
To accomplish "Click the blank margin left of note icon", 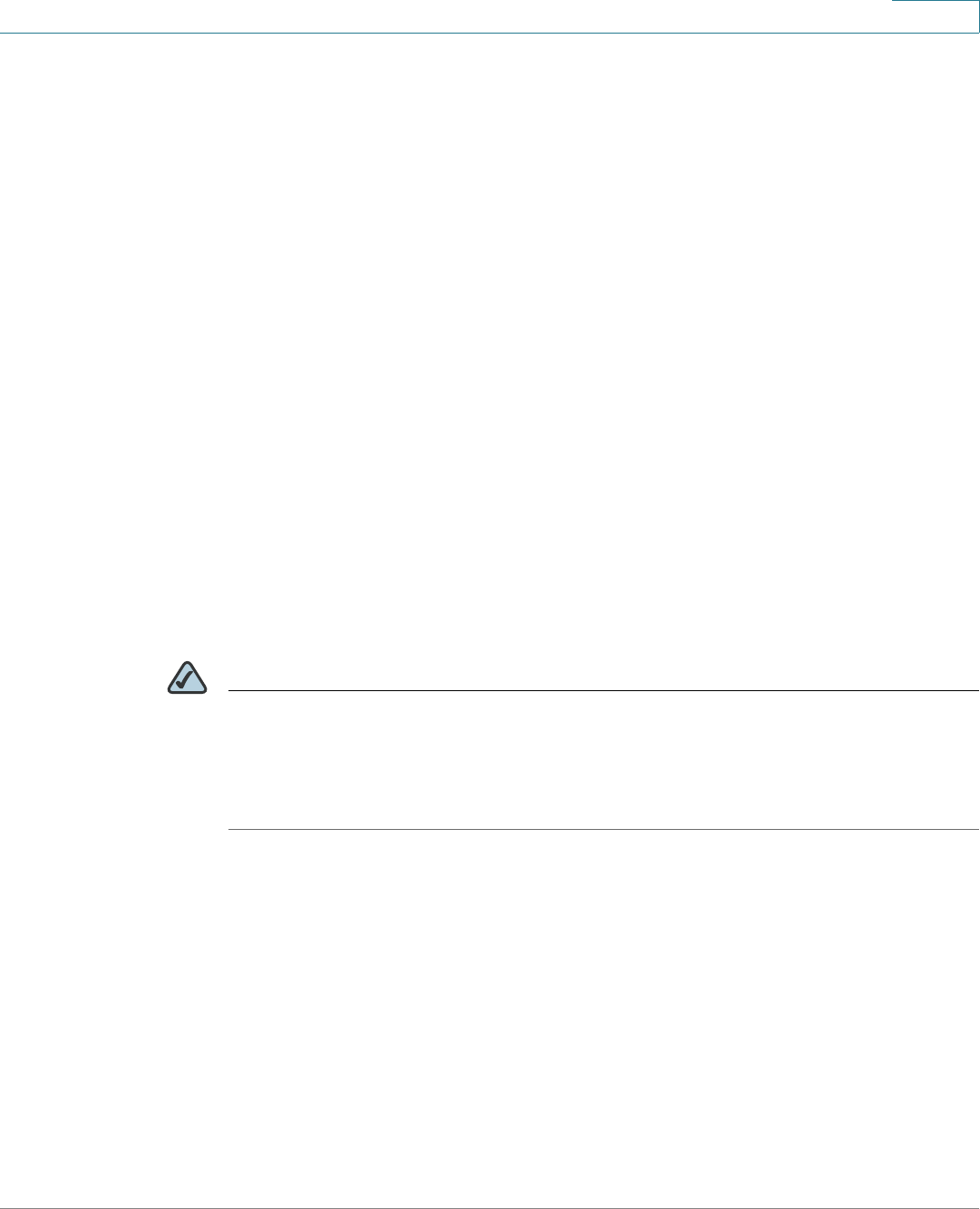I will 82,678.
